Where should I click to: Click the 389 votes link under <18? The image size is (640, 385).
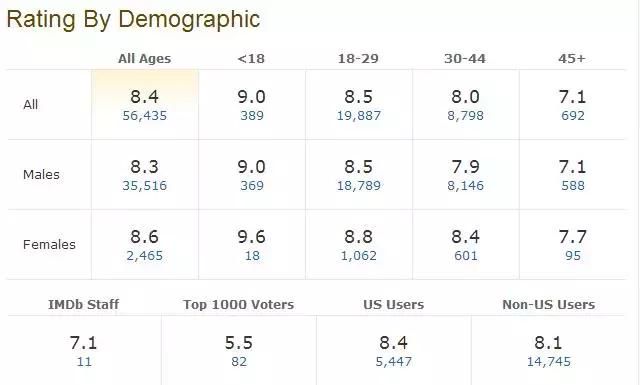point(252,116)
